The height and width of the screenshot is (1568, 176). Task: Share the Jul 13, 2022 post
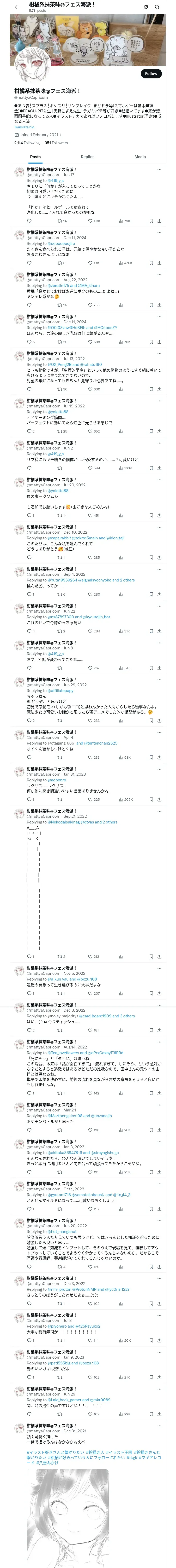[159, 389]
